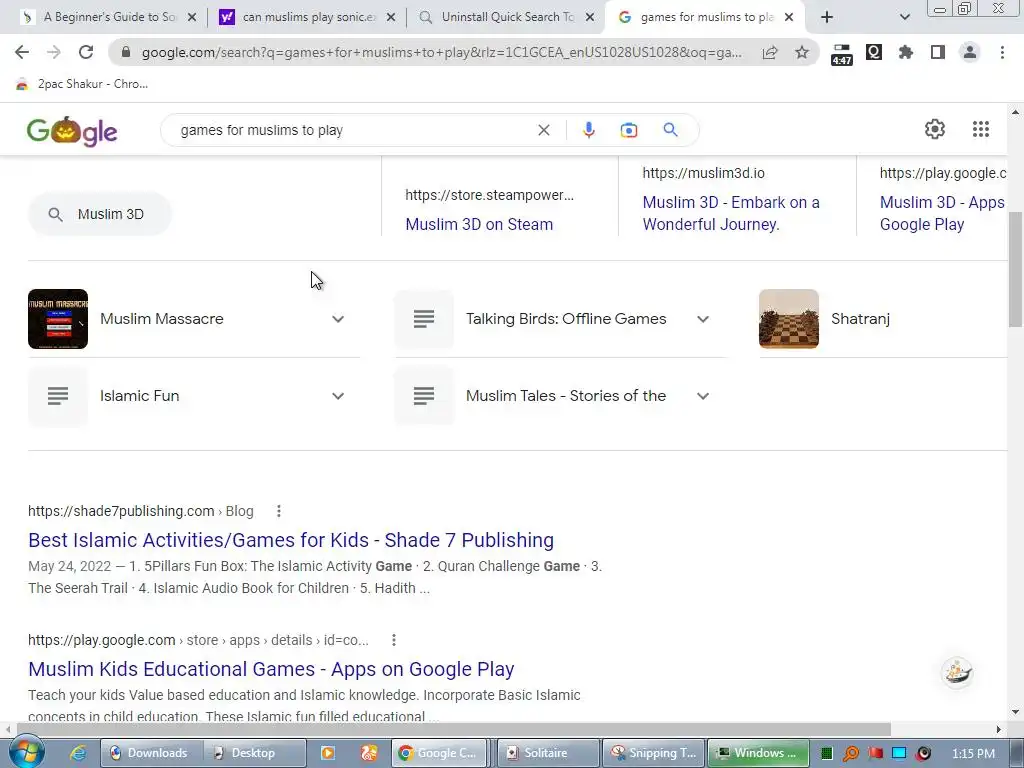This screenshot has width=1024, height=768.
Task: Open the Google apps grid
Action: pyautogui.click(x=981, y=129)
